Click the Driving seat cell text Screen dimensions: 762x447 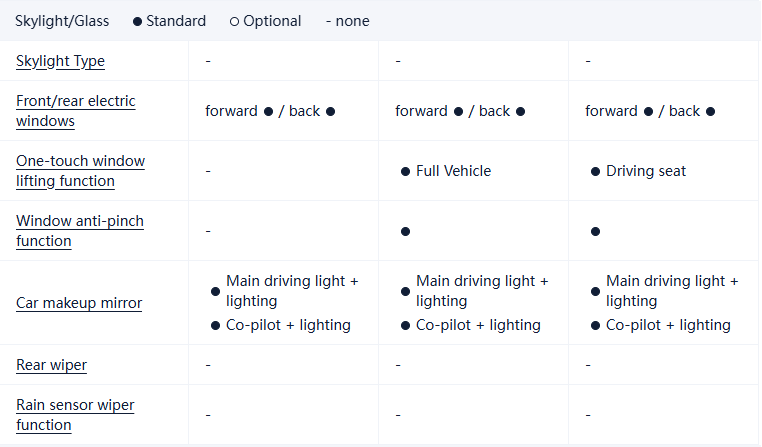[646, 171]
